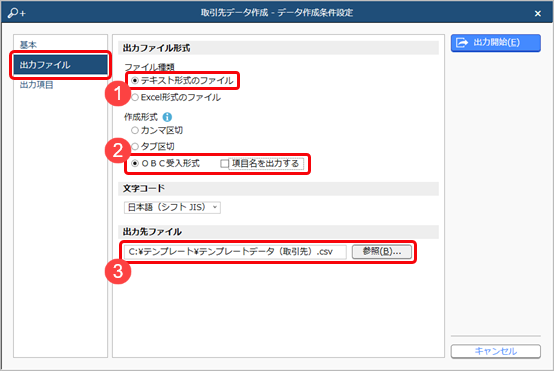
Task: Click the 作成形式 label text
Action: pos(141,117)
